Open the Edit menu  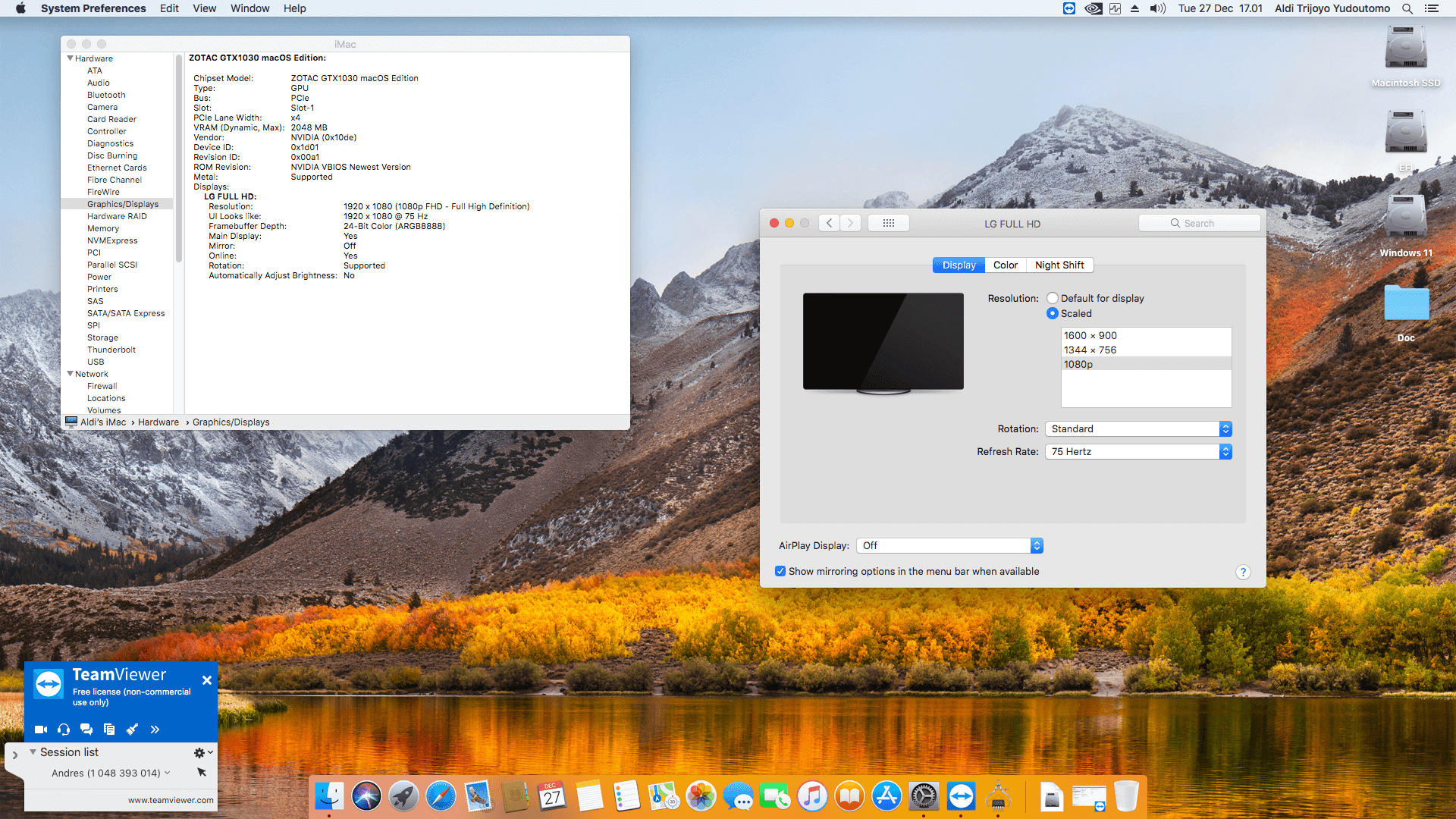(x=169, y=8)
